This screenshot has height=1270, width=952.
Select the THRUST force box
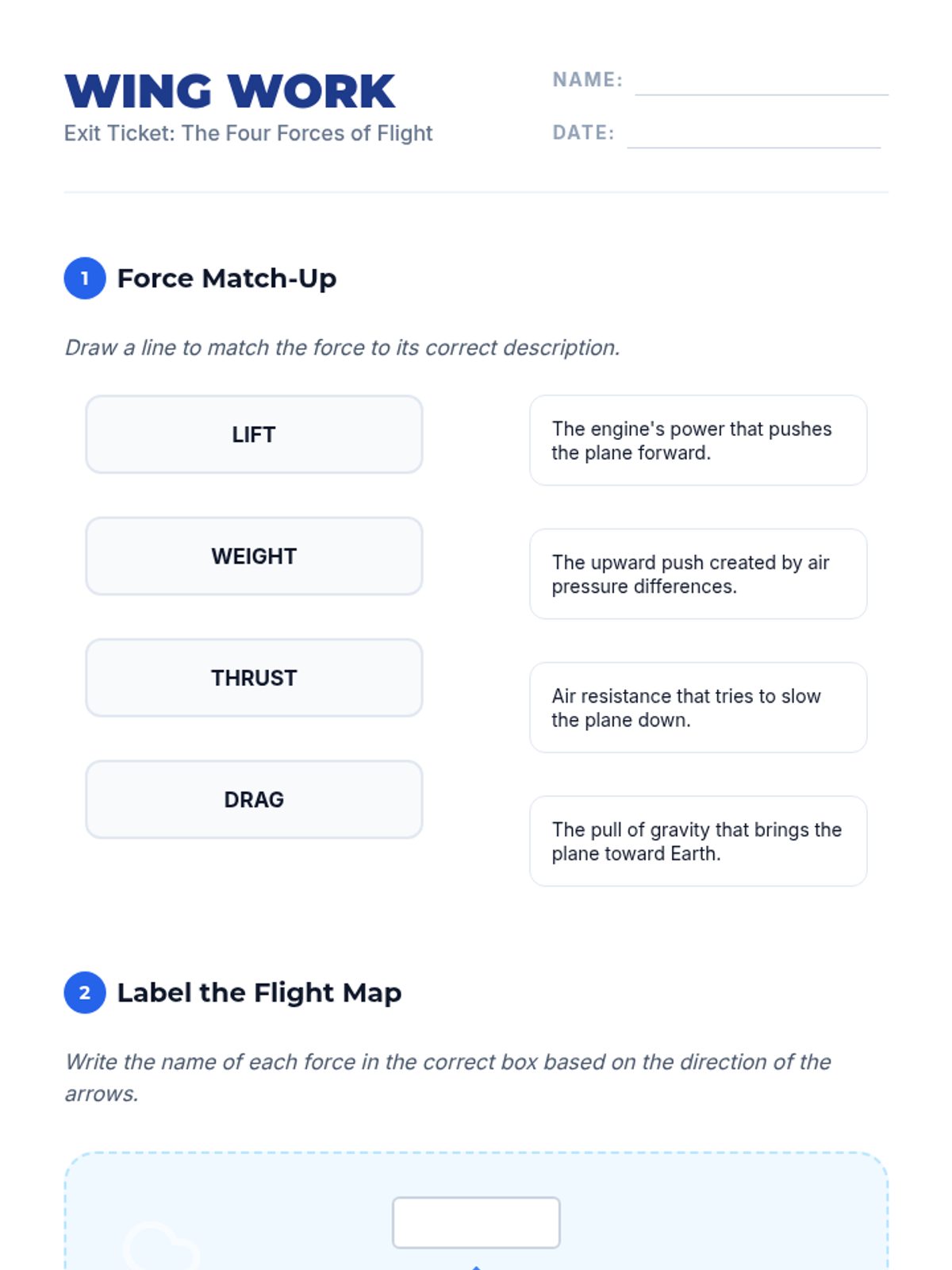coord(254,678)
